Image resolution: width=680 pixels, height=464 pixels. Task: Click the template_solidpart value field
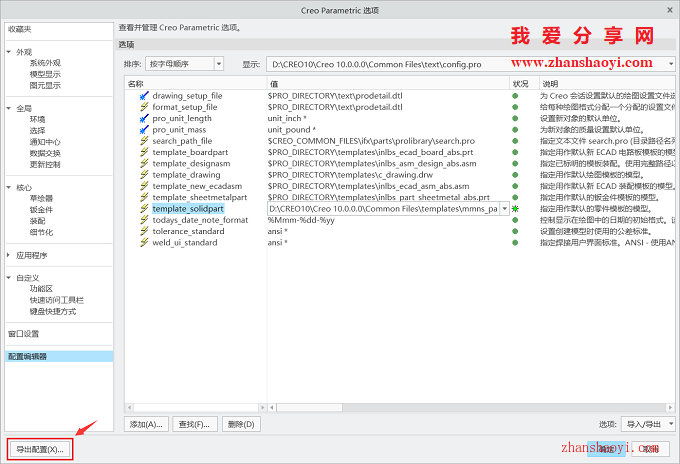pos(383,209)
